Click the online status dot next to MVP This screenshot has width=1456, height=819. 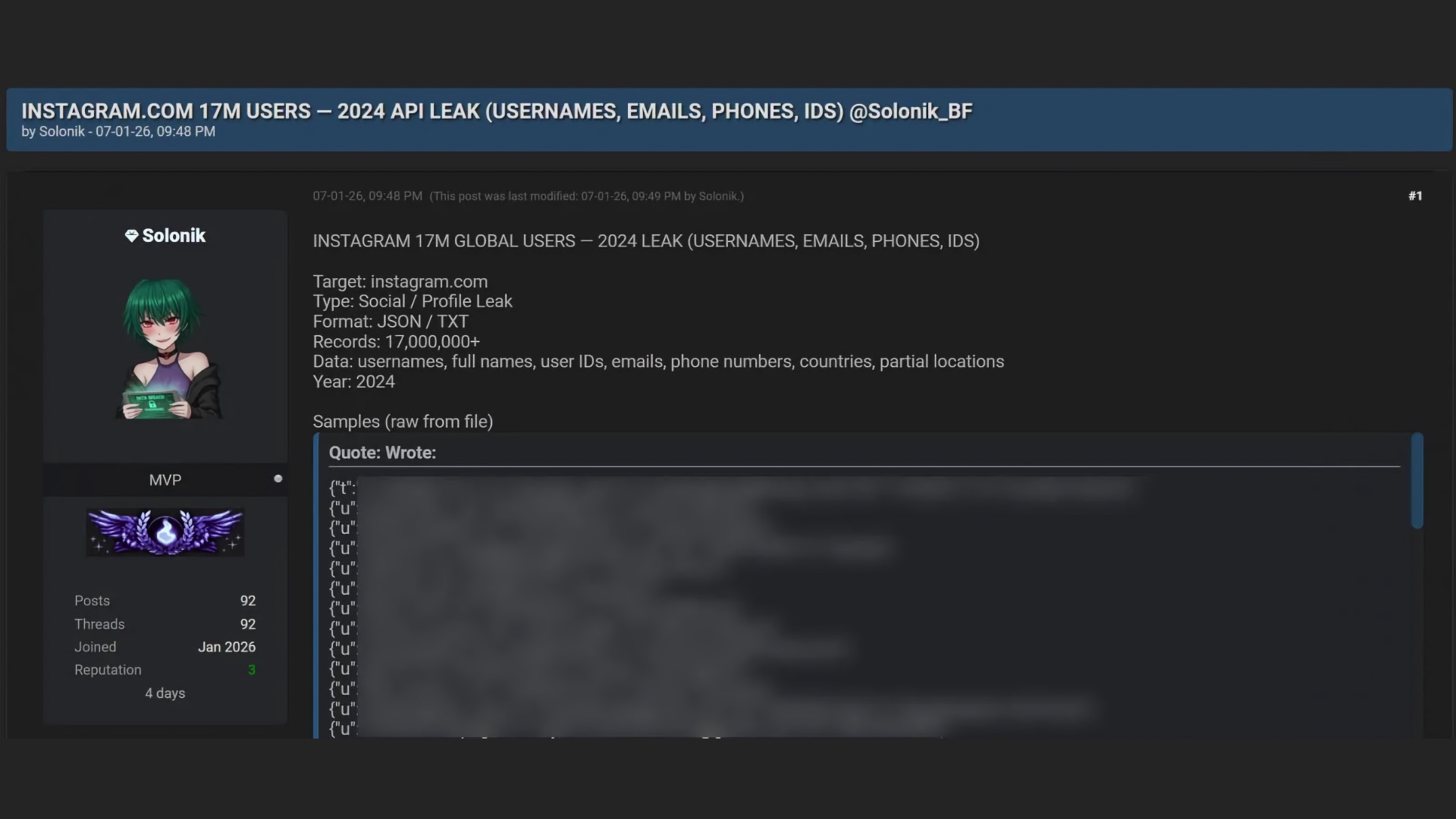278,479
